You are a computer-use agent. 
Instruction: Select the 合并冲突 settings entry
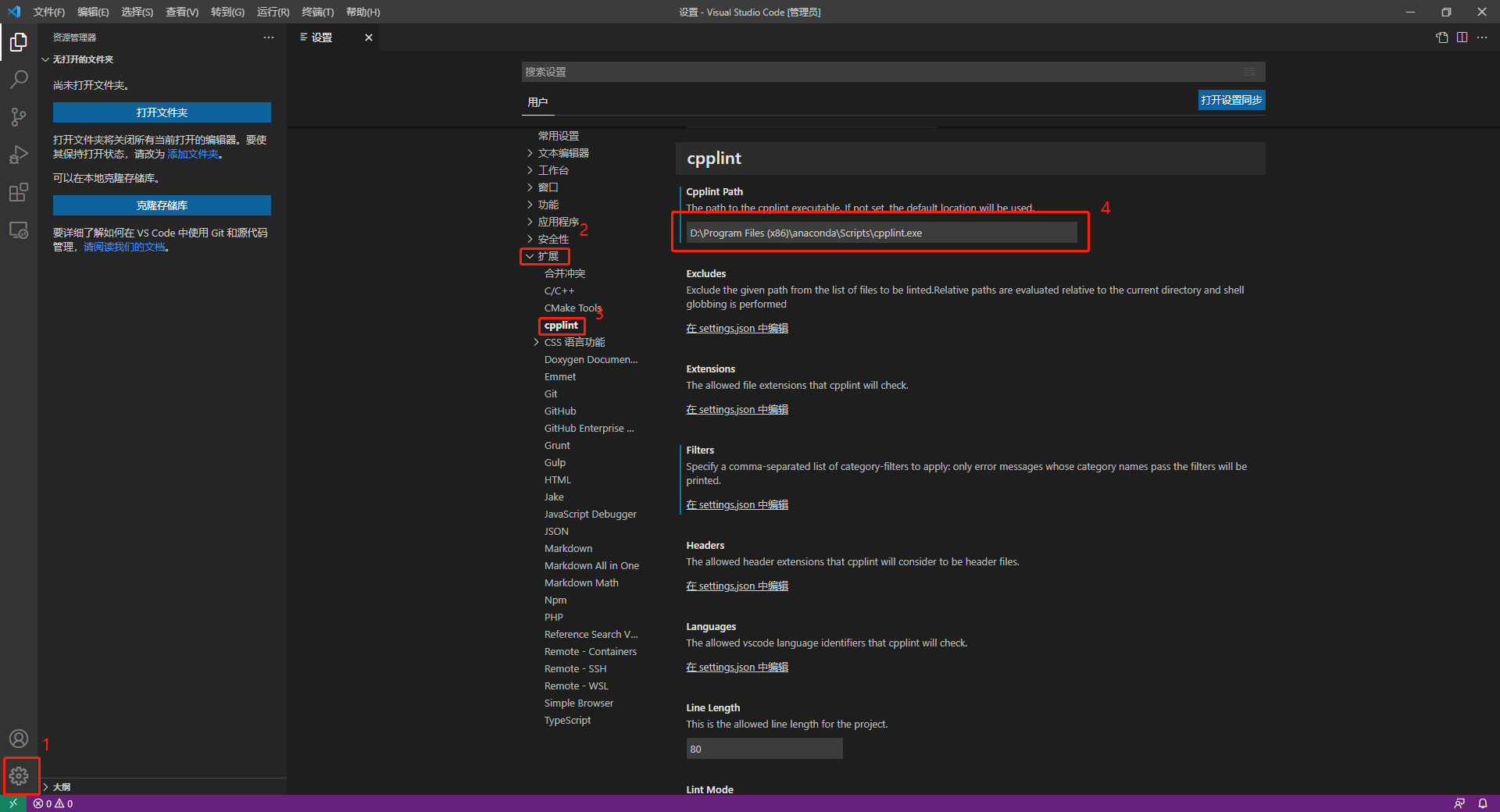click(565, 273)
